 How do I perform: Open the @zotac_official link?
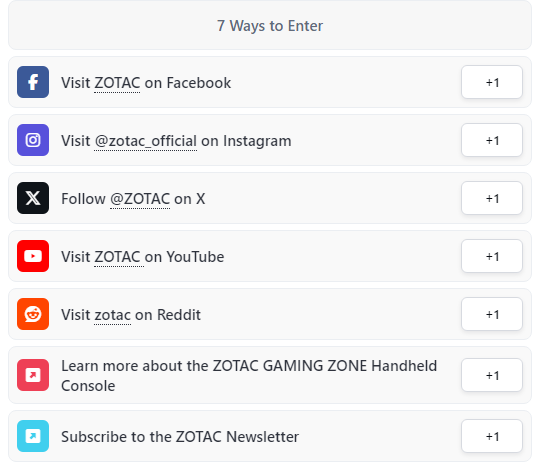pyautogui.click(x=145, y=141)
